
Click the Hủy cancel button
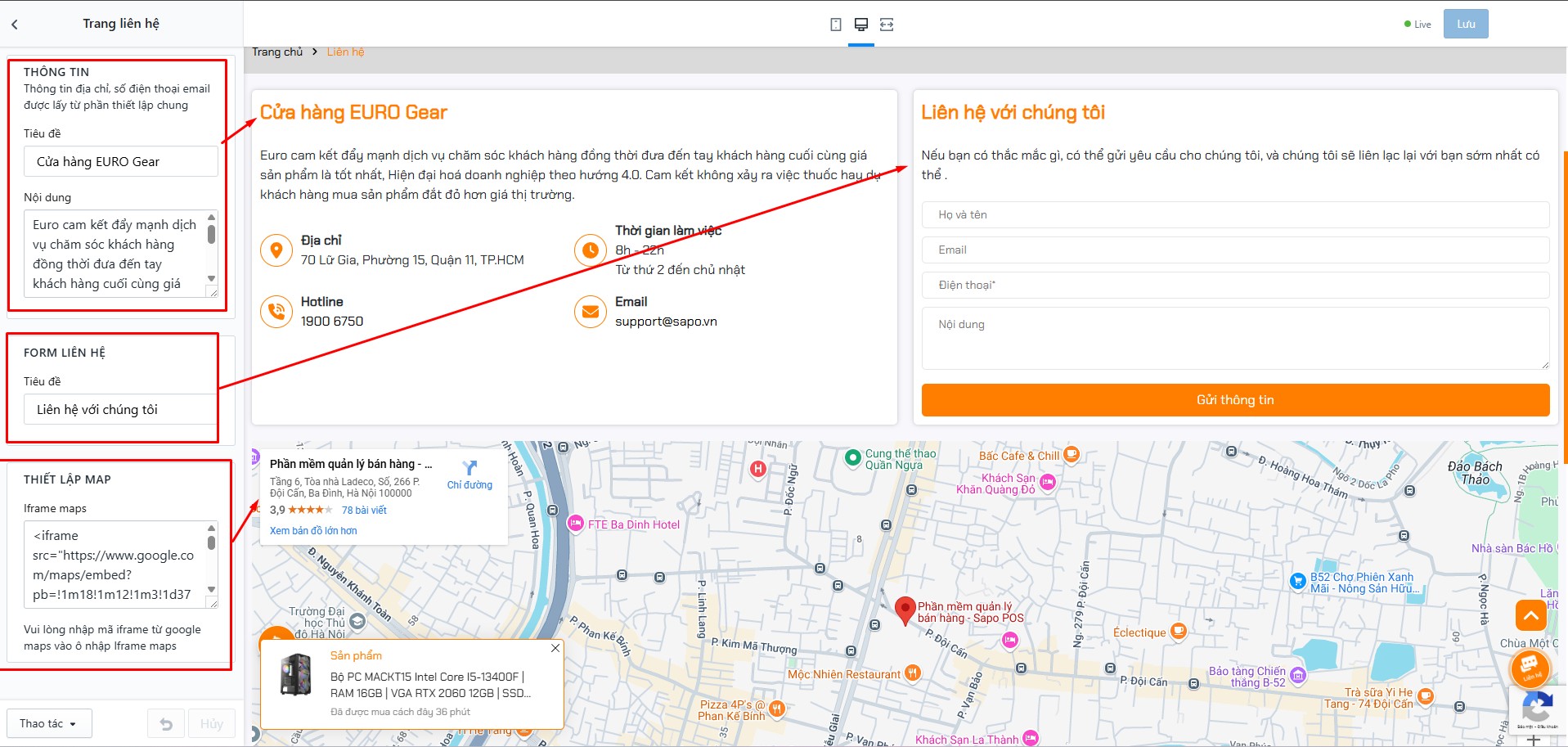tap(212, 724)
